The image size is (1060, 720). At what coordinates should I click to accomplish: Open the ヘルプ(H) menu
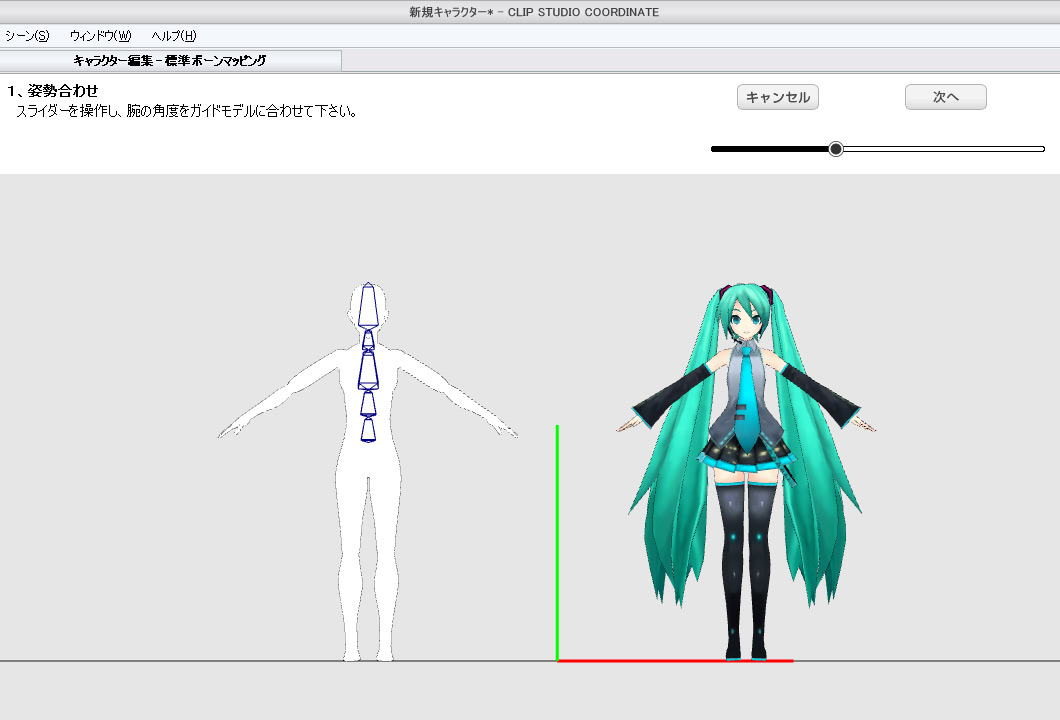173,36
